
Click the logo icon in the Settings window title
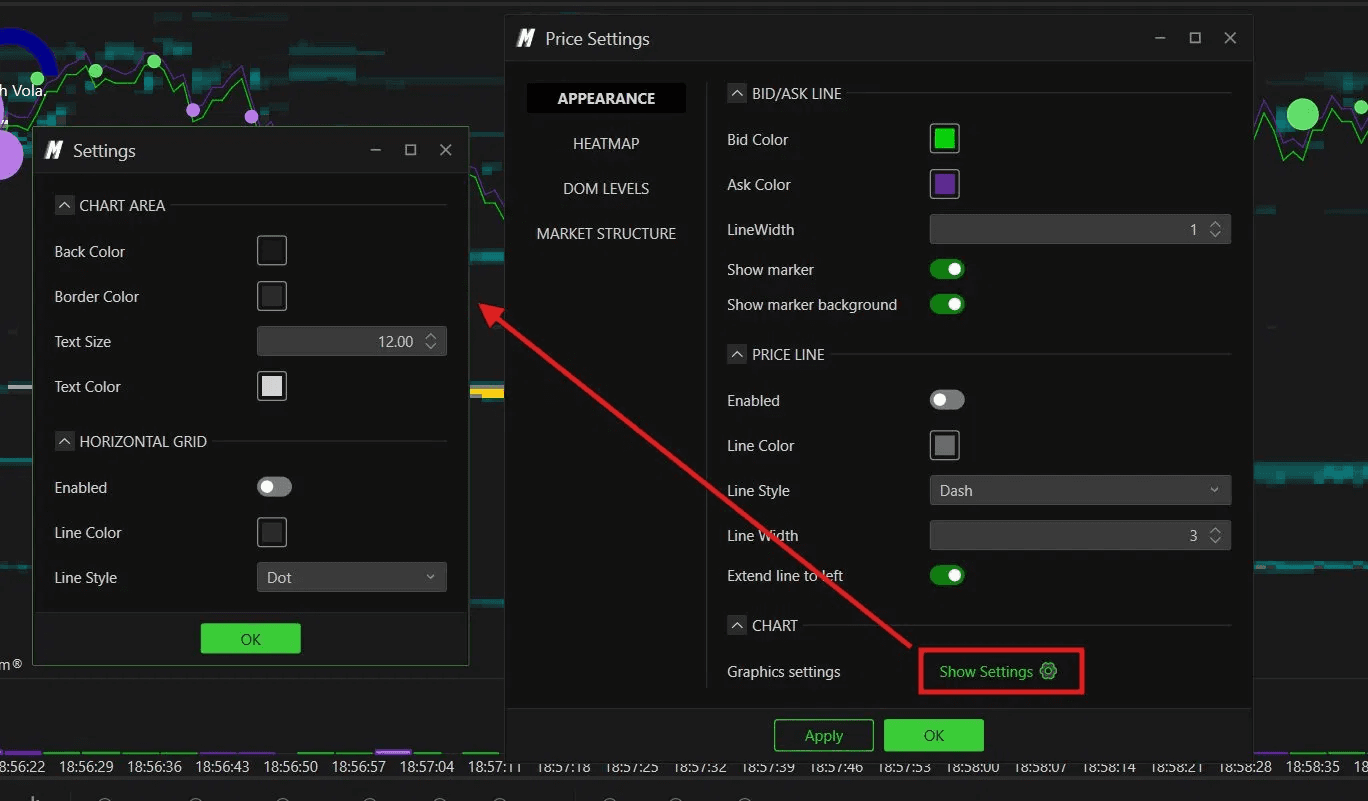54,150
